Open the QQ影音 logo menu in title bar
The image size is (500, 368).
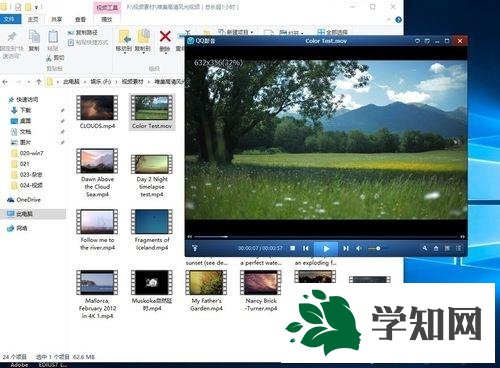coord(202,41)
